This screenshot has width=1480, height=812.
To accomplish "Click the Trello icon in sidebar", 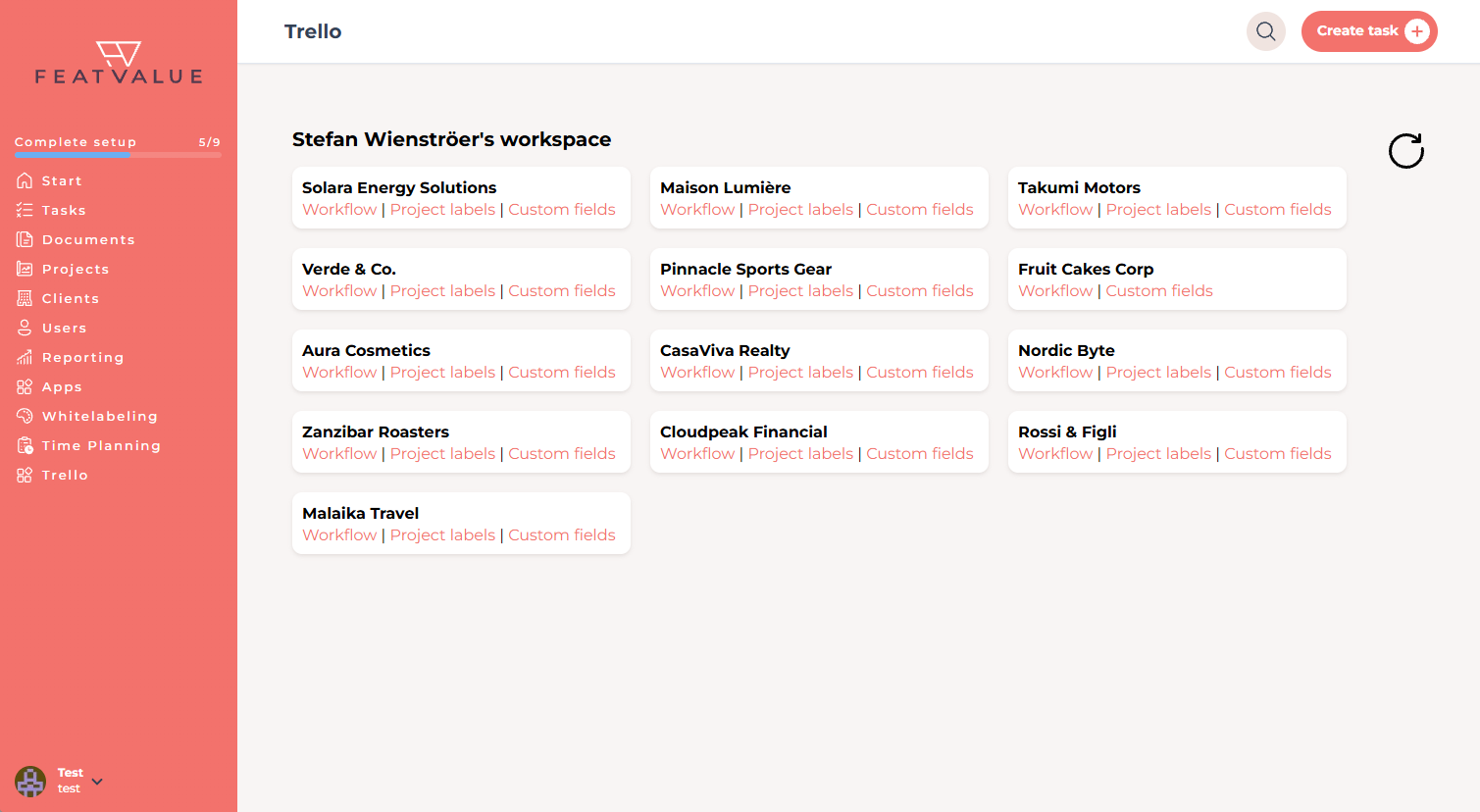I will (25, 475).
